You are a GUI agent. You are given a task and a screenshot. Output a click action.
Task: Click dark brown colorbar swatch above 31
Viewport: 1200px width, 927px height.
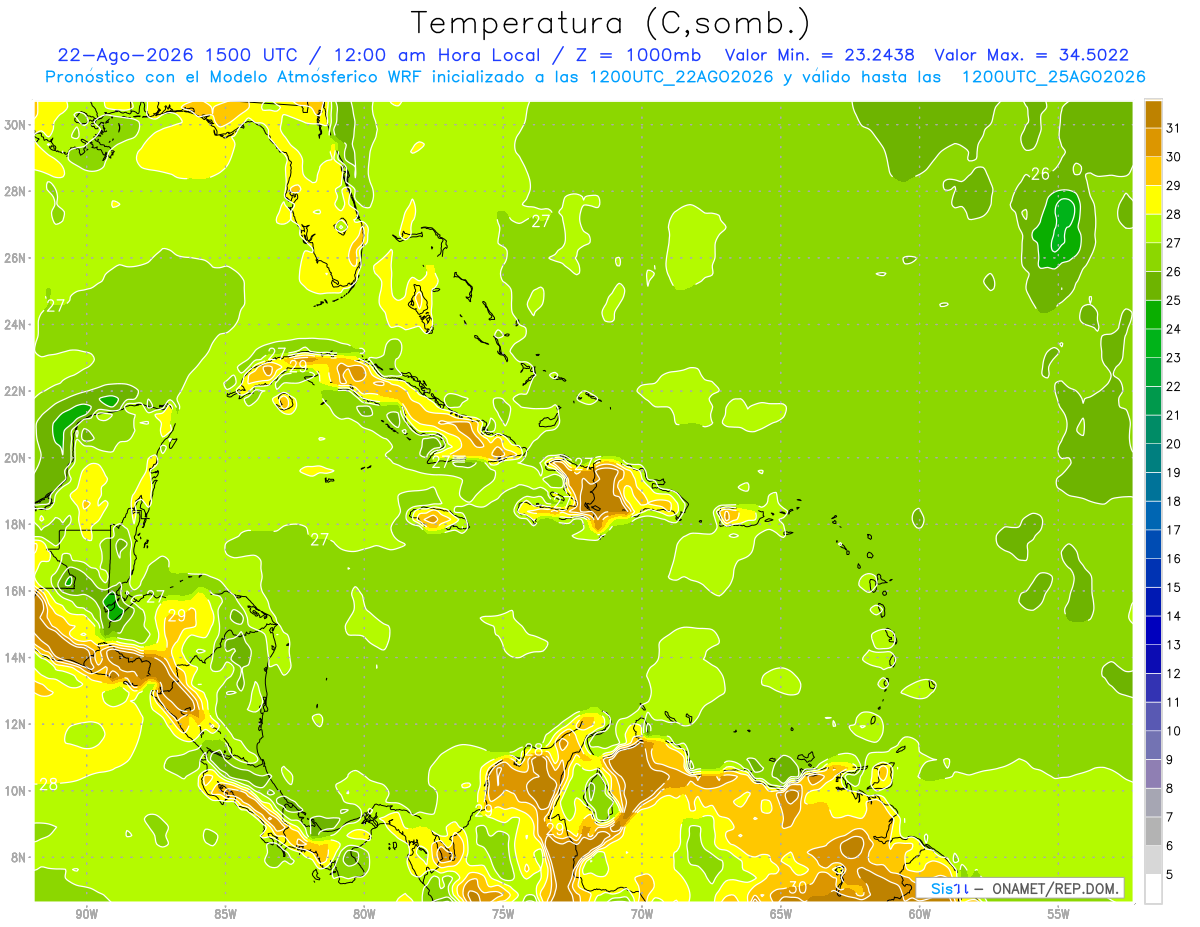(x=1153, y=114)
